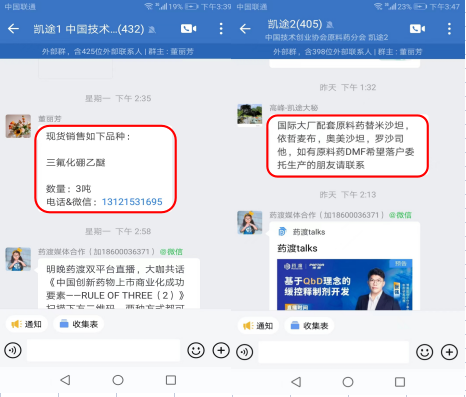Tap phone number 13121531695 link
The height and width of the screenshot is (397, 466).
pyautogui.click(x=132, y=202)
